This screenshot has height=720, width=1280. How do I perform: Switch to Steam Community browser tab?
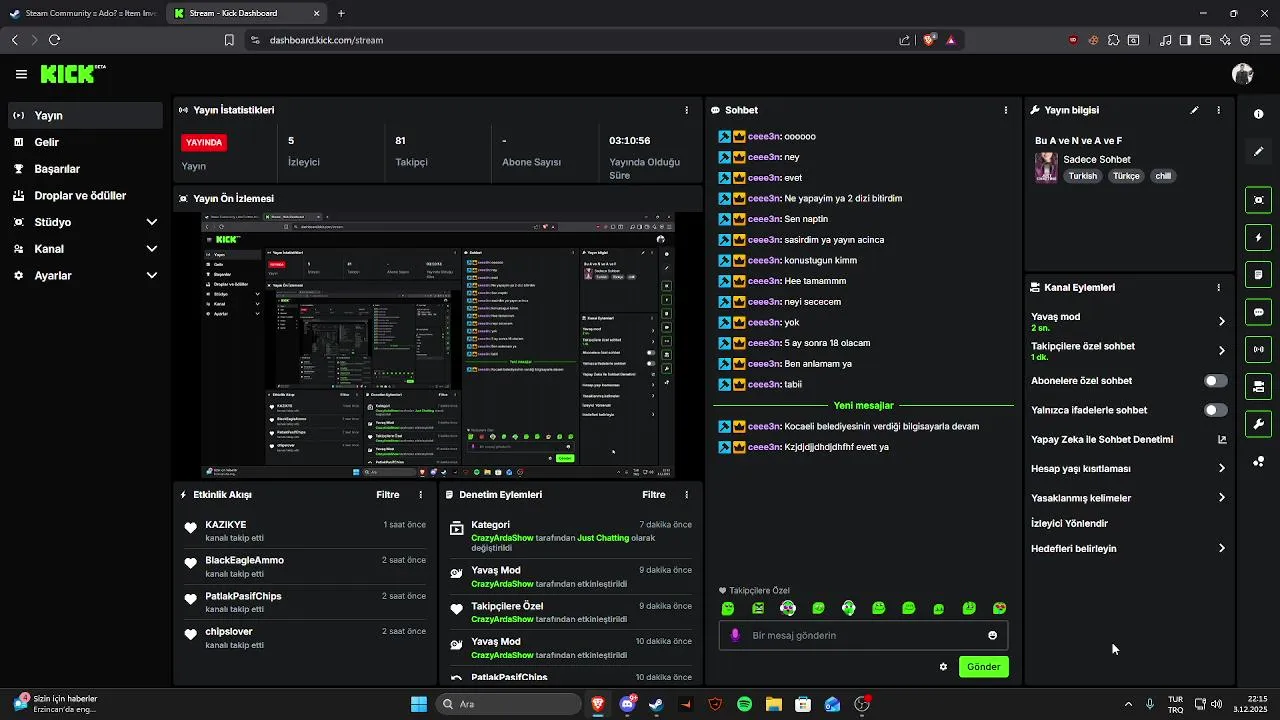pyautogui.click(x=82, y=13)
